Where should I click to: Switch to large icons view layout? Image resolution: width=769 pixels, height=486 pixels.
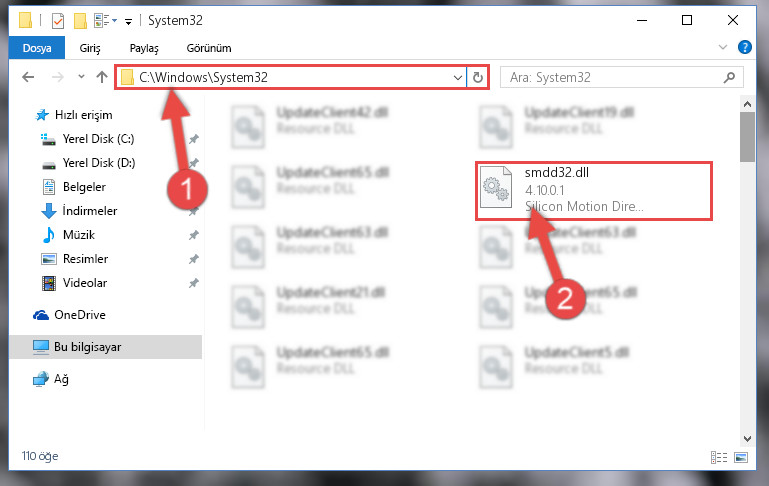click(741, 458)
